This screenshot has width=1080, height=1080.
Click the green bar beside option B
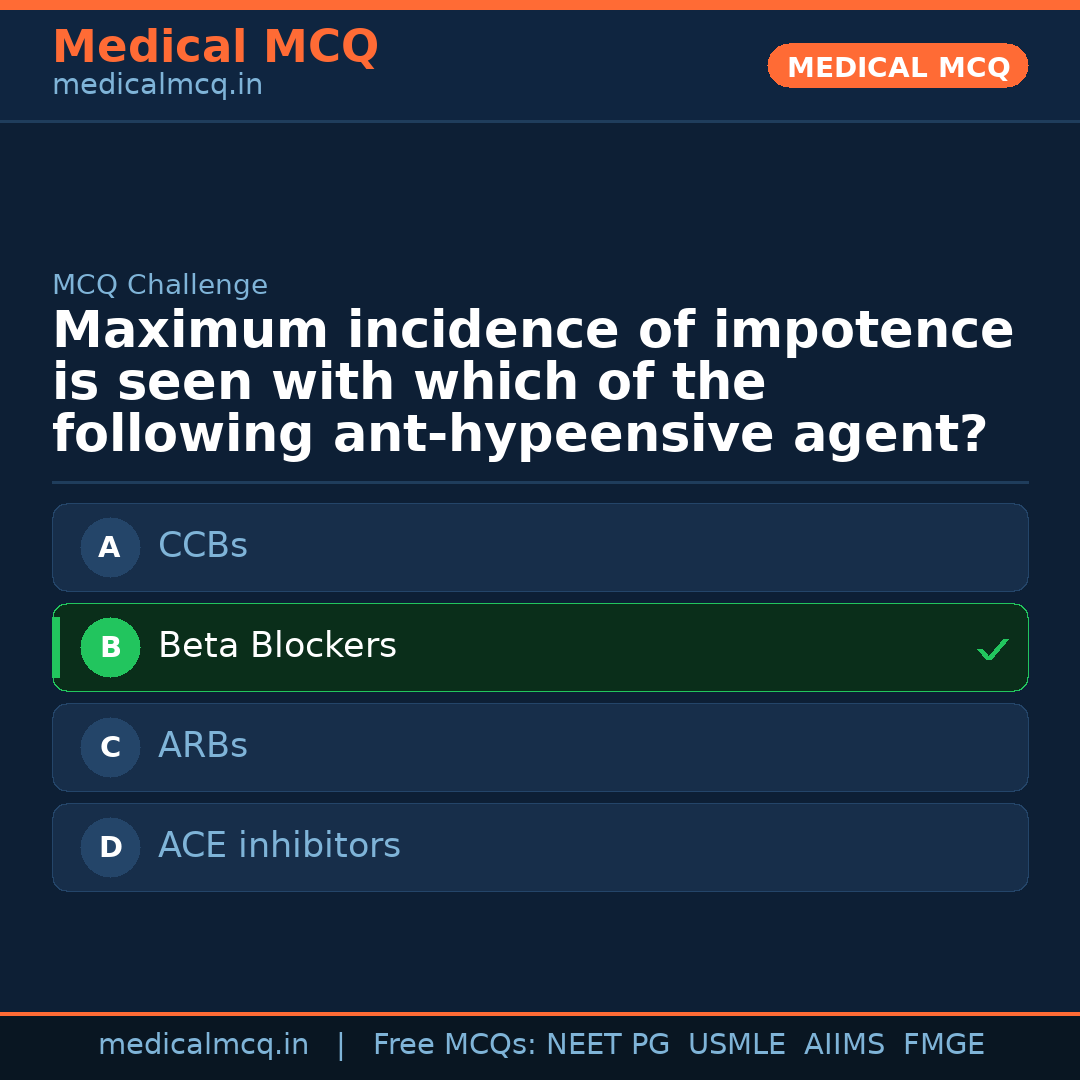click(56, 647)
